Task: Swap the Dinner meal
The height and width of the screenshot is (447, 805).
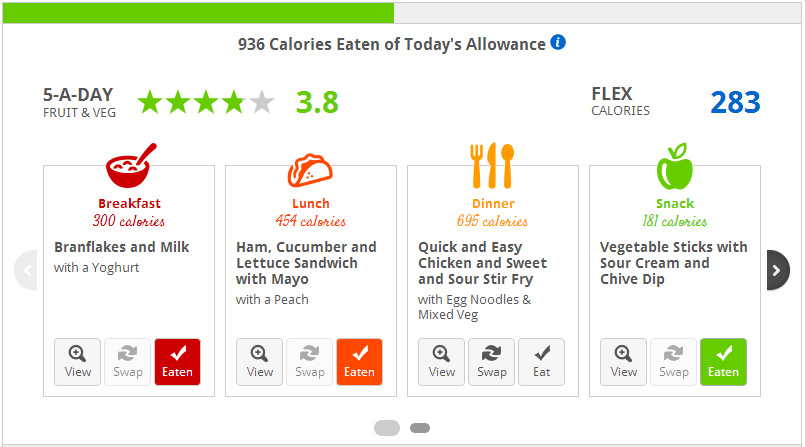Action: point(491,362)
